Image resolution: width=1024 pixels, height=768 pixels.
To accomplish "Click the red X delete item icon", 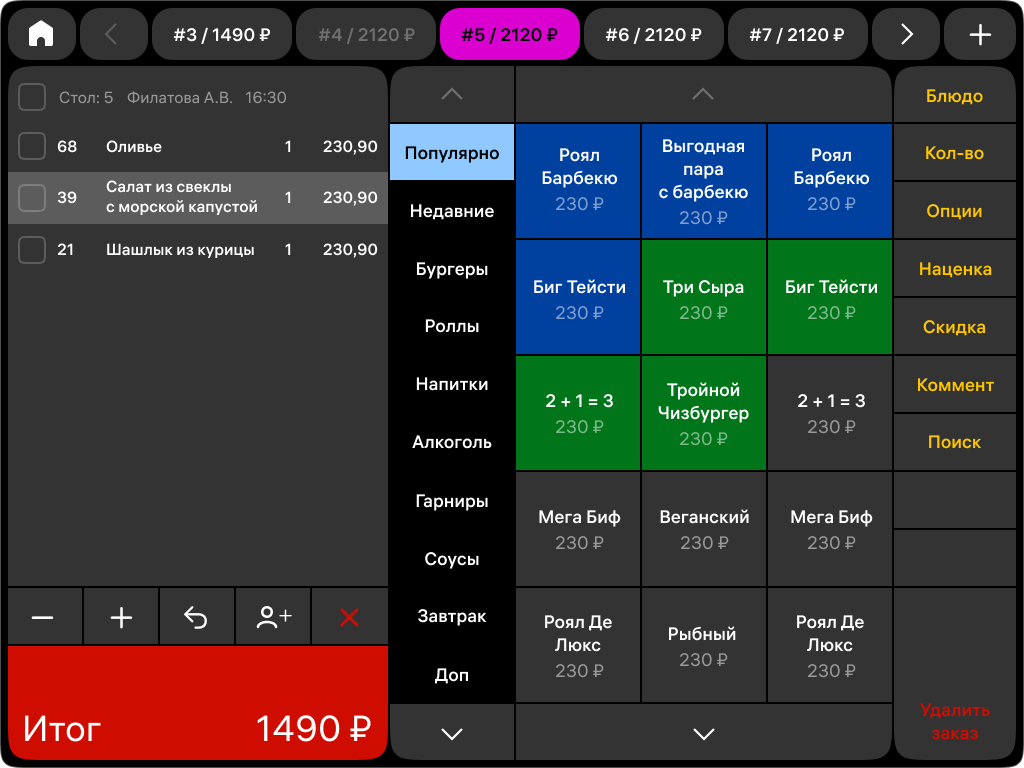I will coord(349,617).
